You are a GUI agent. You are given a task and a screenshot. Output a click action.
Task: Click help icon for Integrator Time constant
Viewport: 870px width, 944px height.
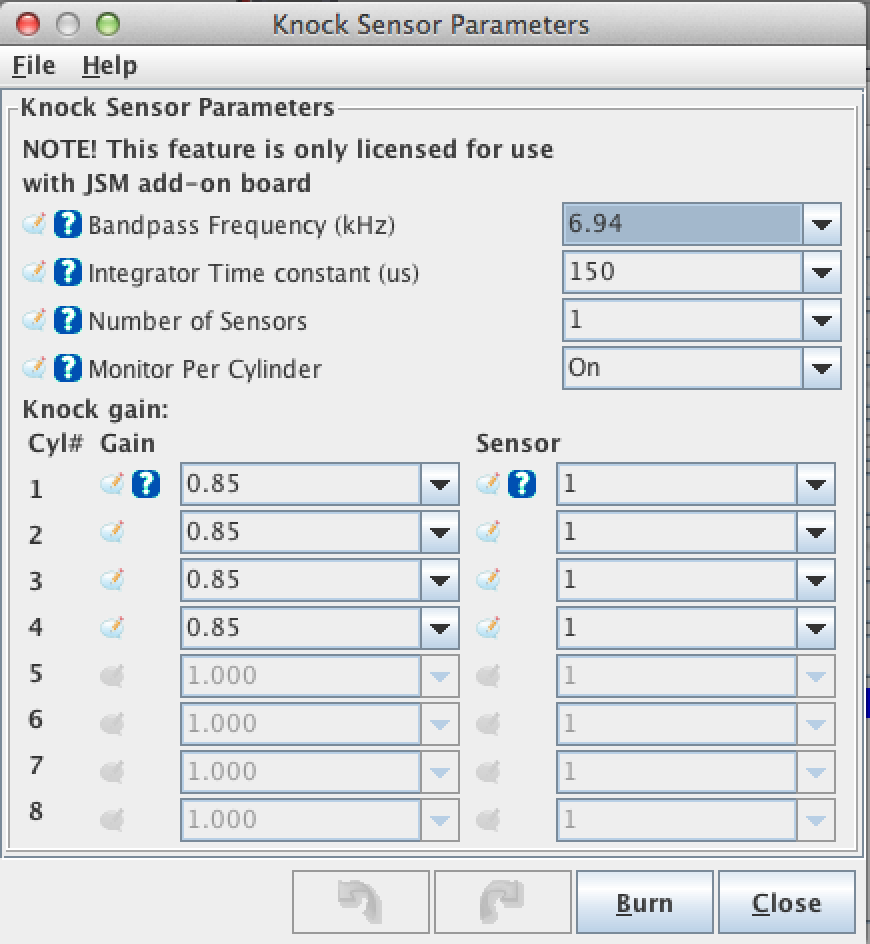click(x=67, y=272)
